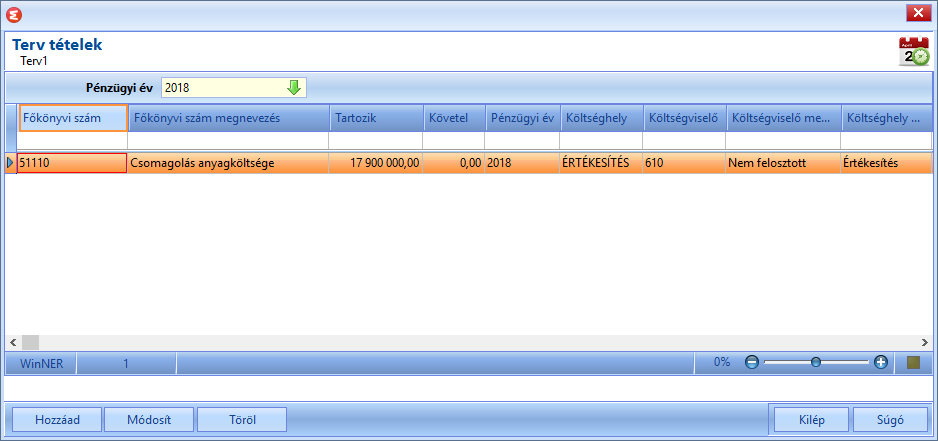Click the horizontal scrollbar right arrow
The width and height of the screenshot is (938, 441).
tap(925, 342)
